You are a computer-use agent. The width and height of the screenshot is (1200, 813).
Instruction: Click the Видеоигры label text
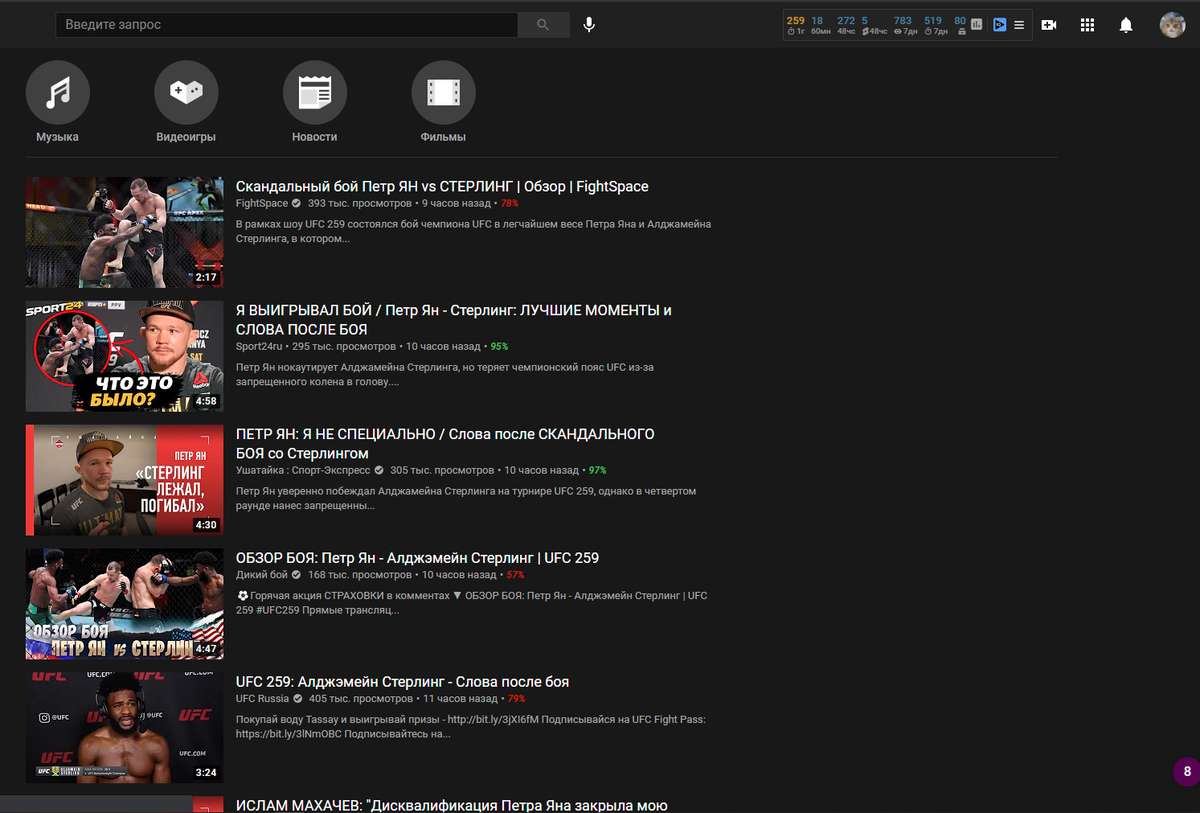pyautogui.click(x=186, y=137)
